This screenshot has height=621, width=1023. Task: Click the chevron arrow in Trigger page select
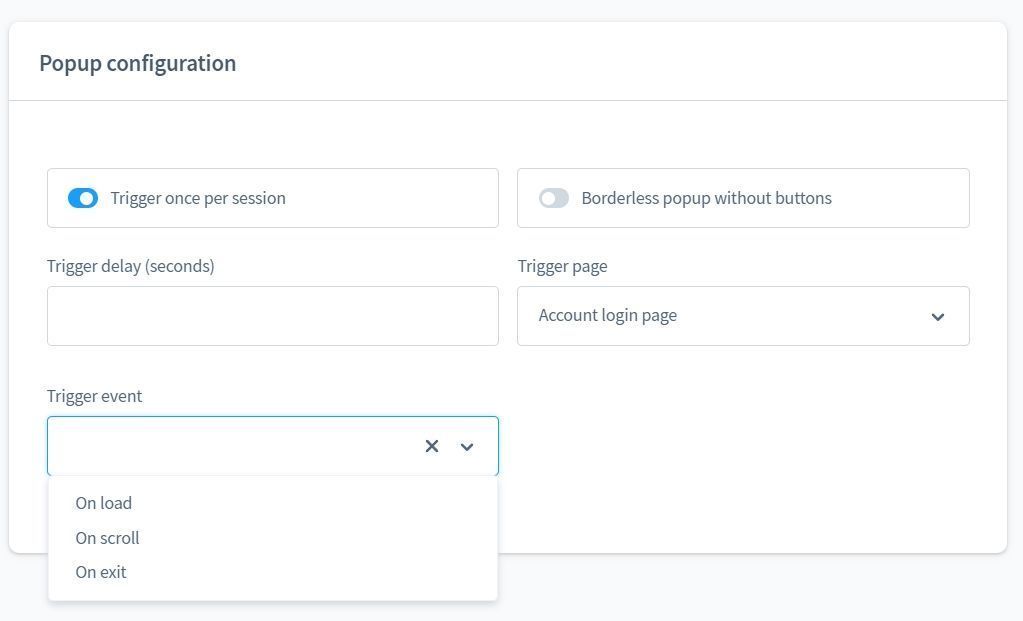[937, 317]
